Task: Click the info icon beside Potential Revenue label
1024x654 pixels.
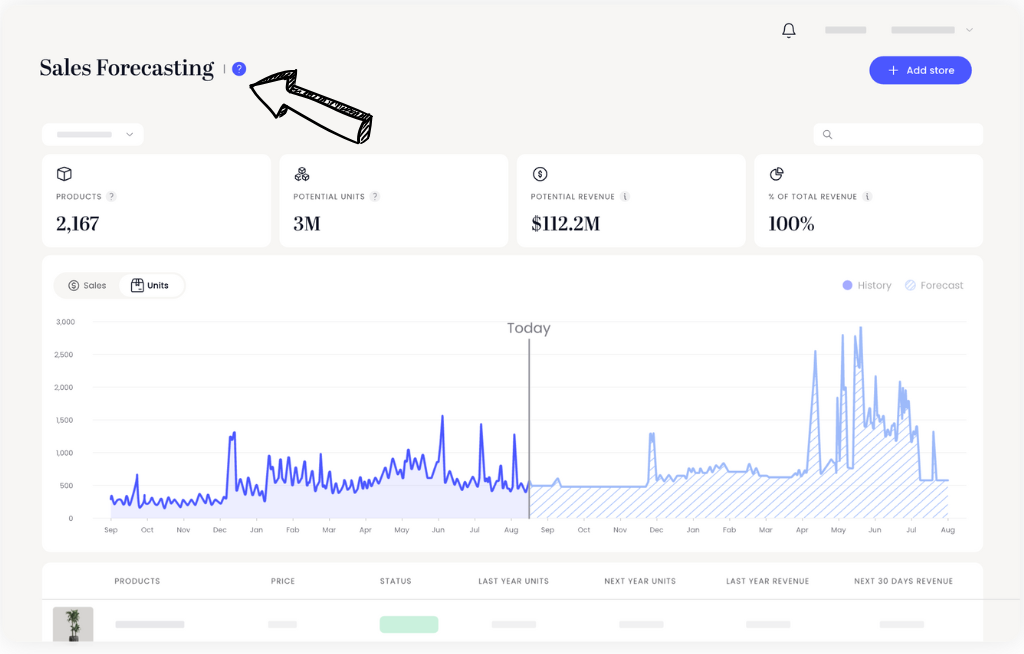Action: click(626, 197)
